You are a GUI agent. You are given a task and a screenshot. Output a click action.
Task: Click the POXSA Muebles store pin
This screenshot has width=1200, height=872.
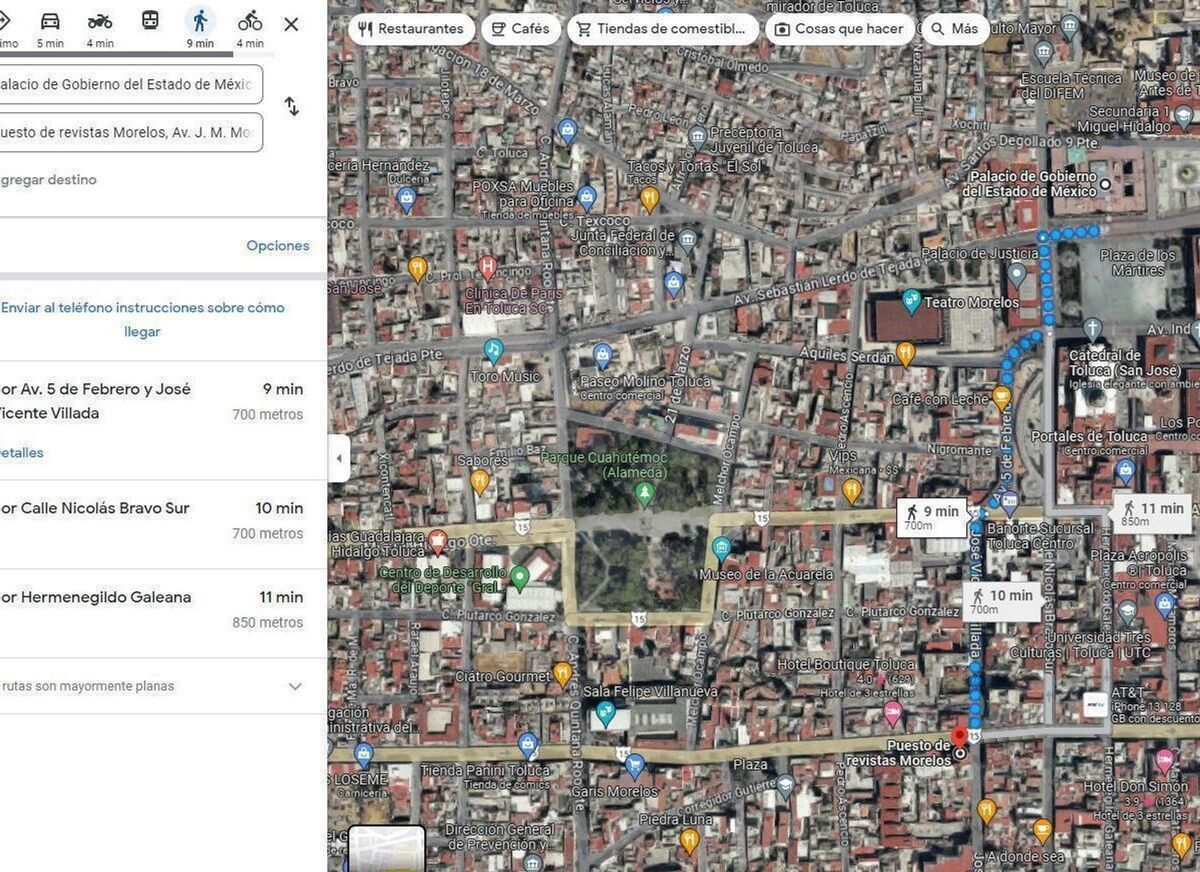(587, 197)
